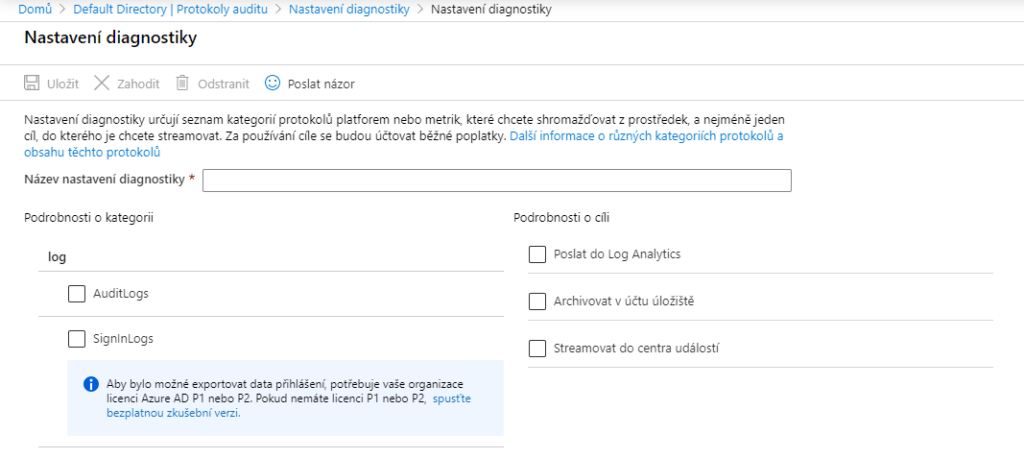Screen dimensions: 1024x458
Task: Navigate to first Nastavení diagnostiky breadcrumb link
Action: 349,10
